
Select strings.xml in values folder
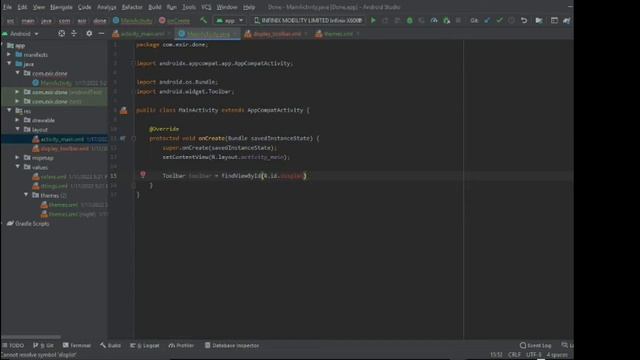[x=54, y=186]
